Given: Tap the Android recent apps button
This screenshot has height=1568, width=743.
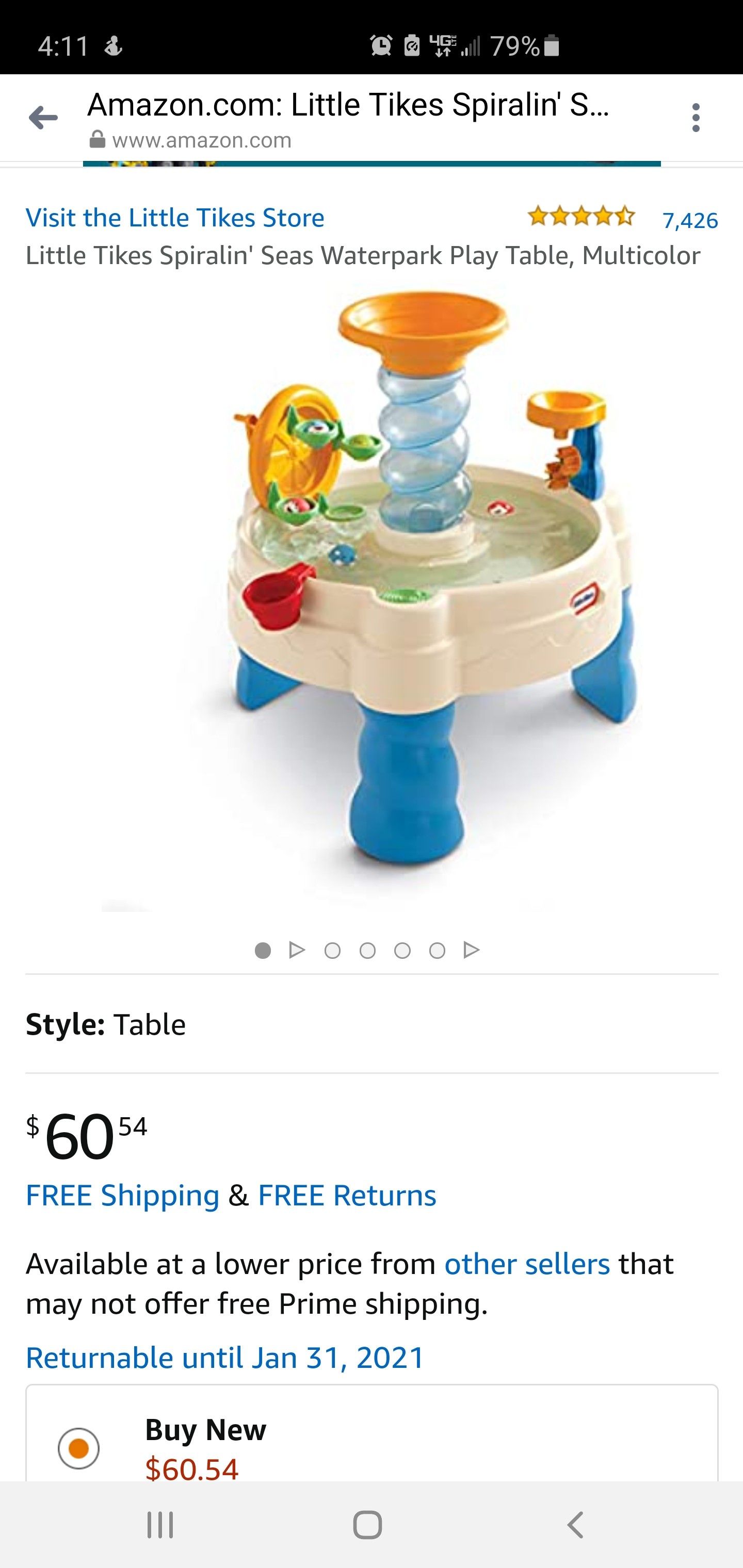Looking at the screenshot, I should [160, 1525].
